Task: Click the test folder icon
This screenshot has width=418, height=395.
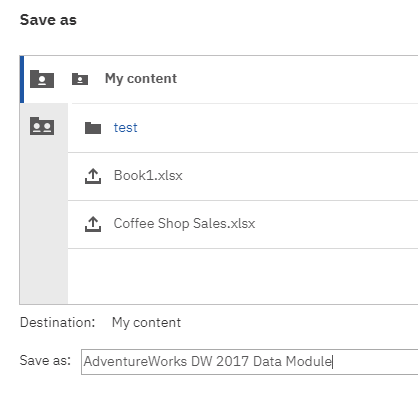Action: point(93,128)
